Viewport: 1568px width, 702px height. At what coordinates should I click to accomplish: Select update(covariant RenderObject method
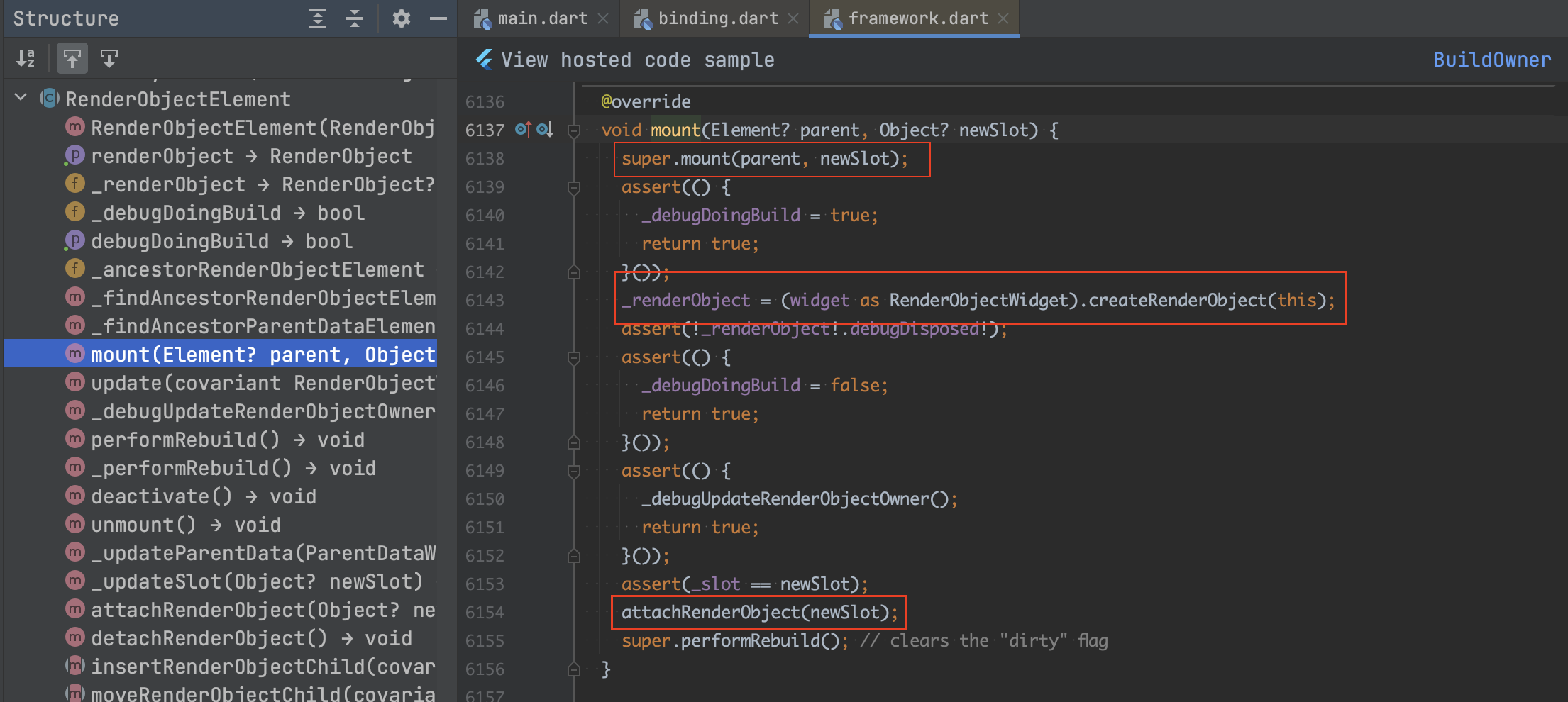tap(250, 383)
